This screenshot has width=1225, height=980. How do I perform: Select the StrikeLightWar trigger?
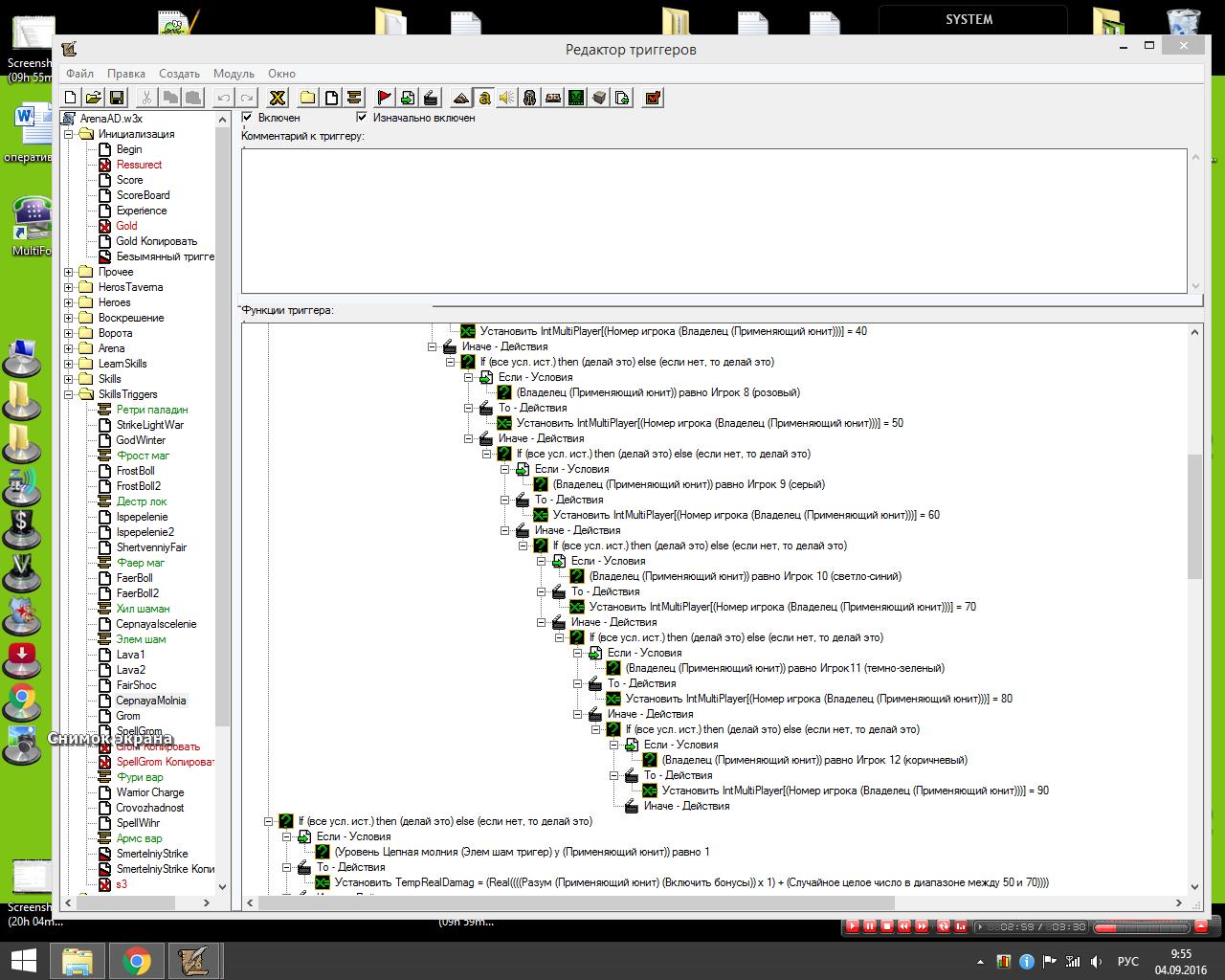click(x=149, y=425)
